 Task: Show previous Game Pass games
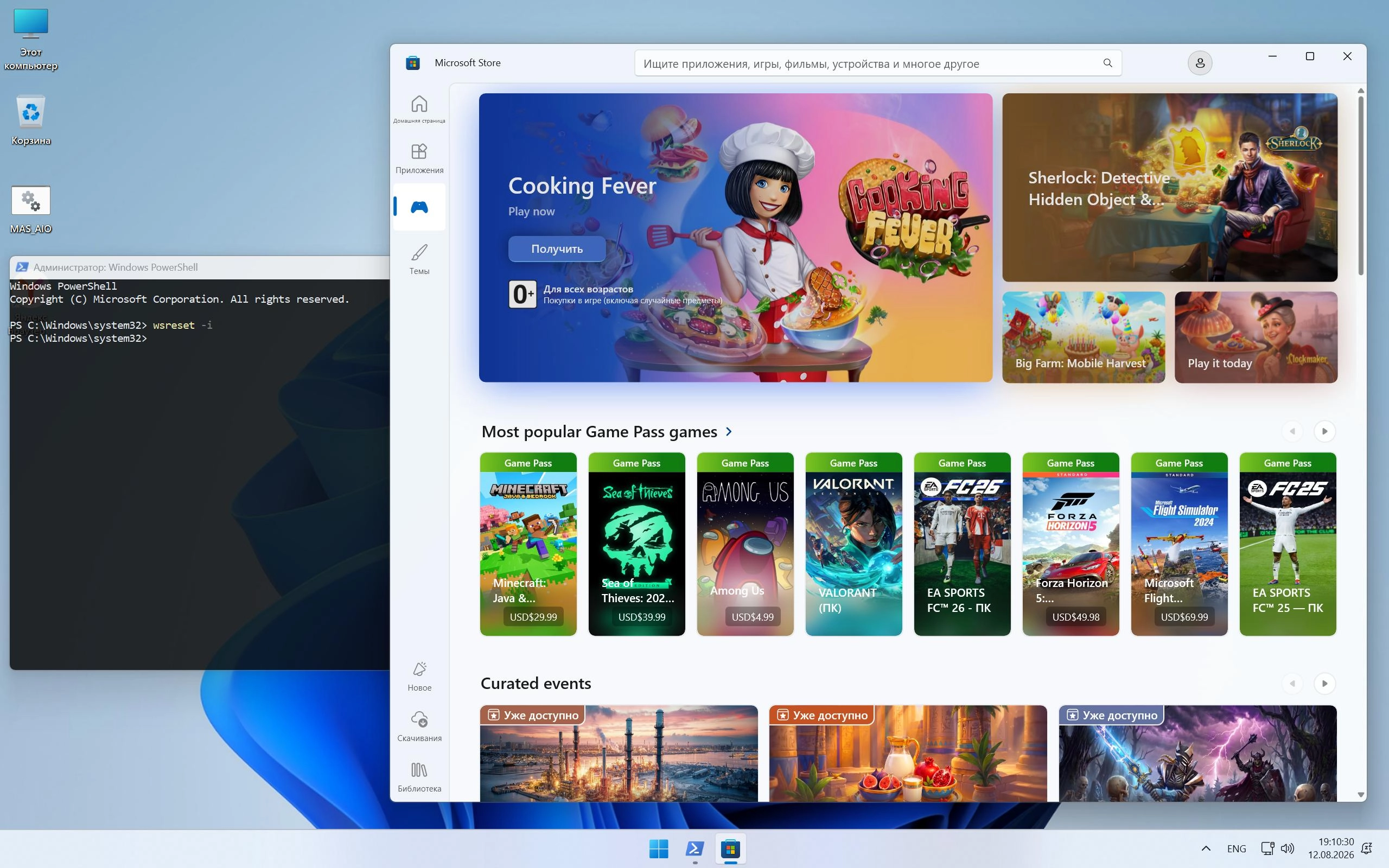pyautogui.click(x=1292, y=431)
